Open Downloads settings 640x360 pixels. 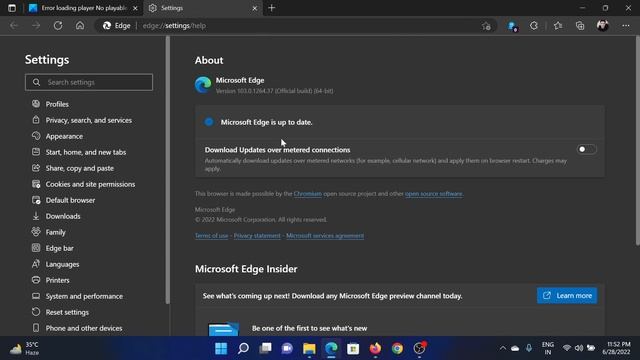(x=63, y=216)
